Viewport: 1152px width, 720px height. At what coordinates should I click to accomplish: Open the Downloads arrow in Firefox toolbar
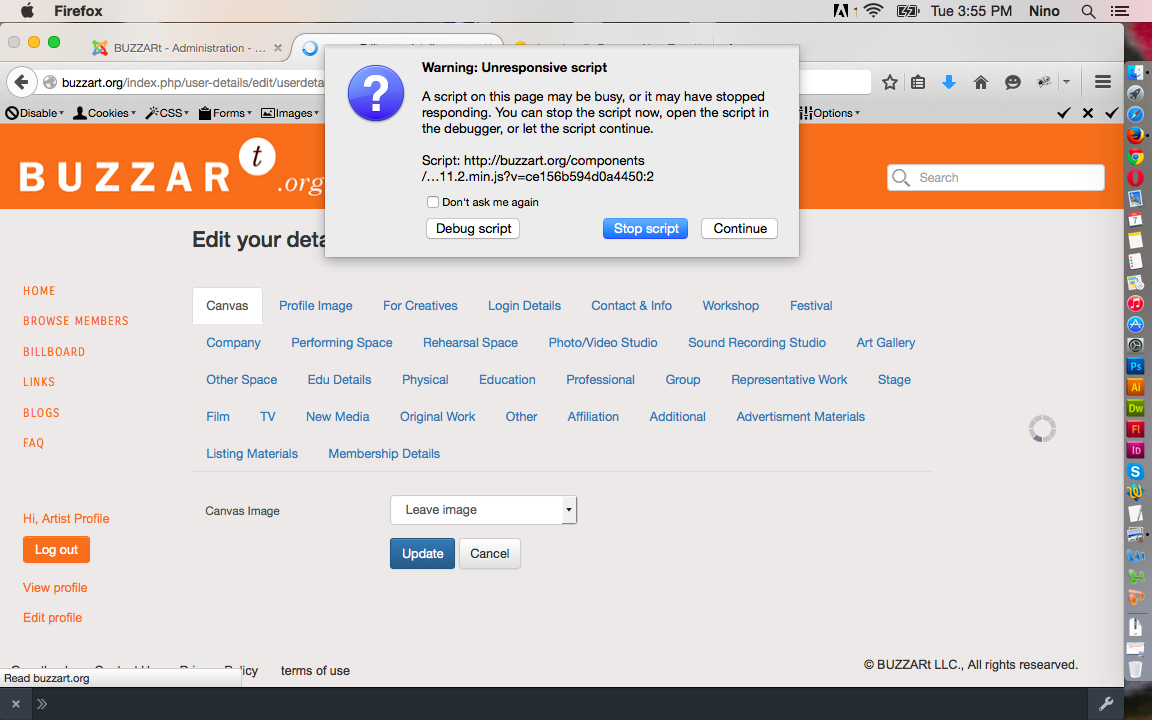coord(949,82)
